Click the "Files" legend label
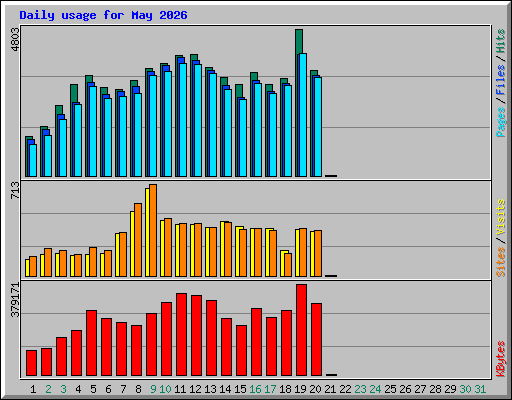The height and width of the screenshot is (400, 512). 500,80
